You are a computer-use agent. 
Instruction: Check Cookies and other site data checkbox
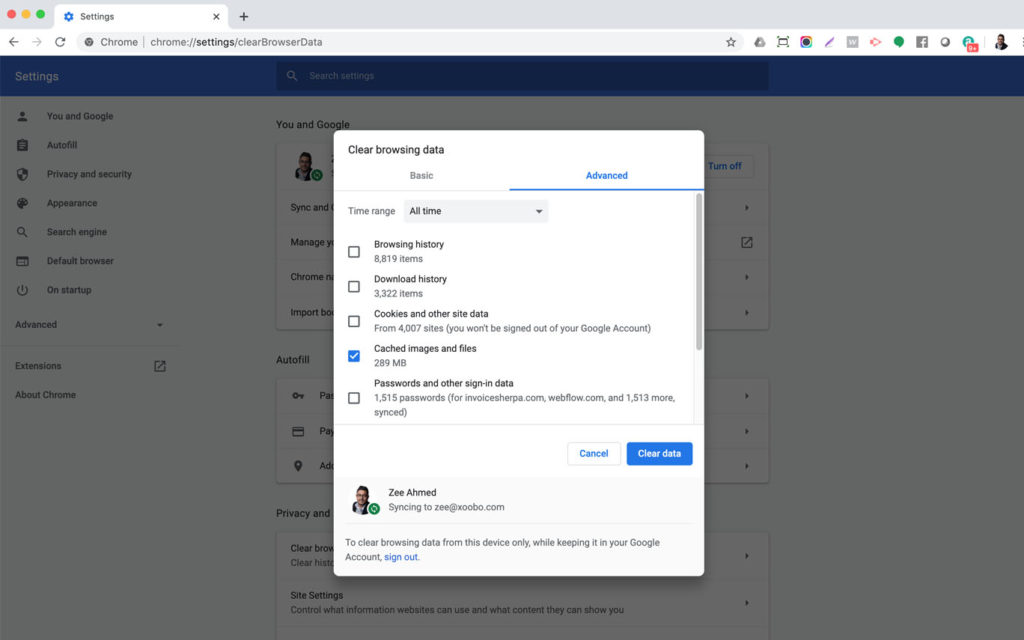[x=354, y=321]
